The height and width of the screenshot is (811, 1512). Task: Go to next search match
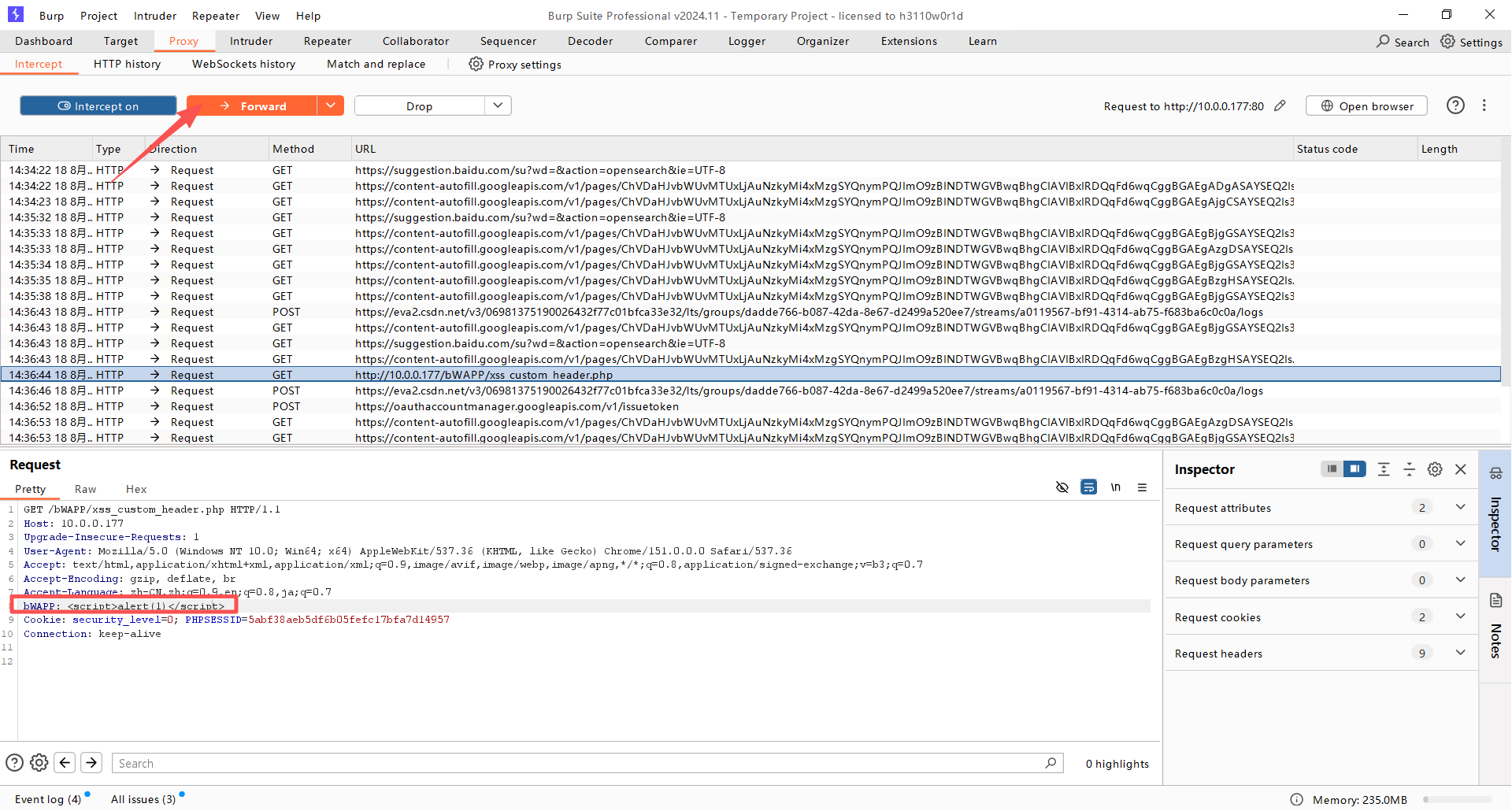[x=91, y=762]
